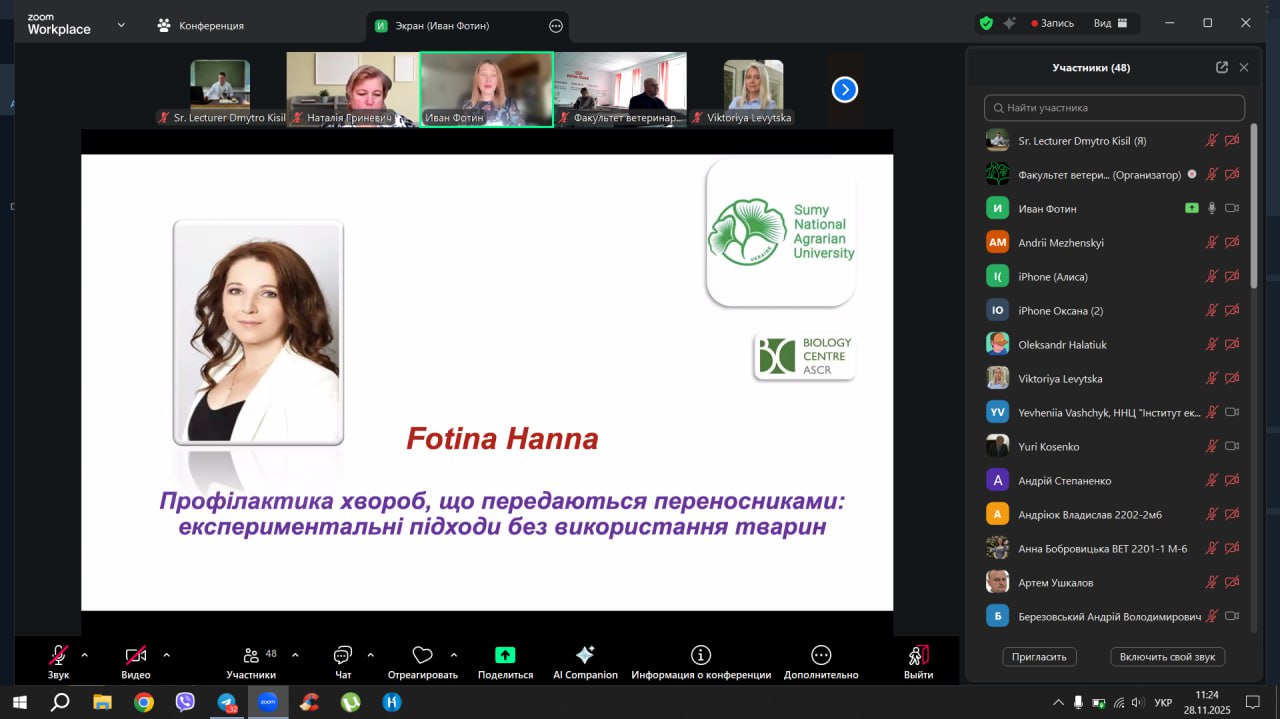Open the Вид view layout menu
Image resolution: width=1280 pixels, height=719 pixels.
click(1109, 24)
